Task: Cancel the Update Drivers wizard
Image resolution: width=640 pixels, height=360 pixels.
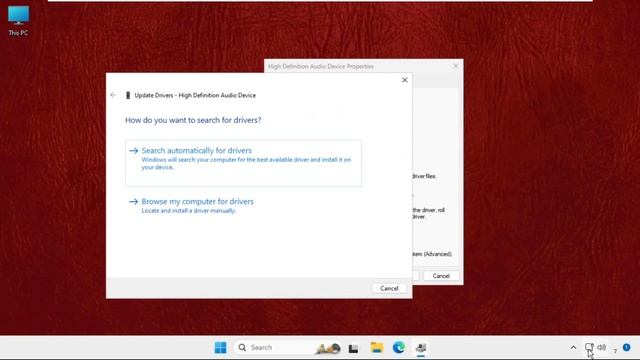Action: pos(389,288)
